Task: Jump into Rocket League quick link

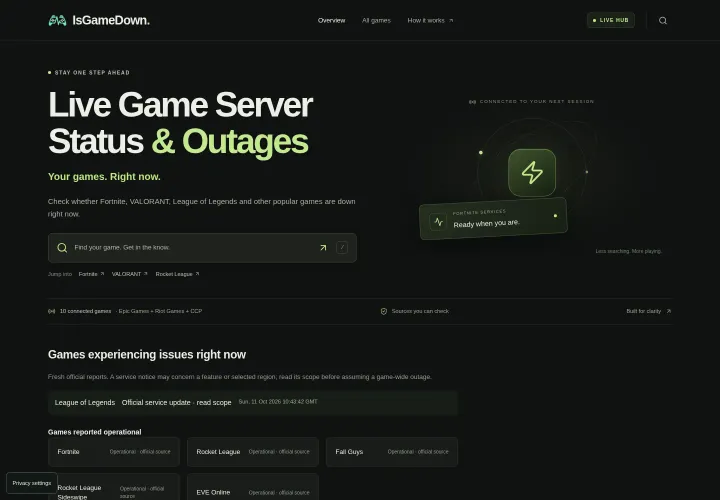Action: point(177,274)
